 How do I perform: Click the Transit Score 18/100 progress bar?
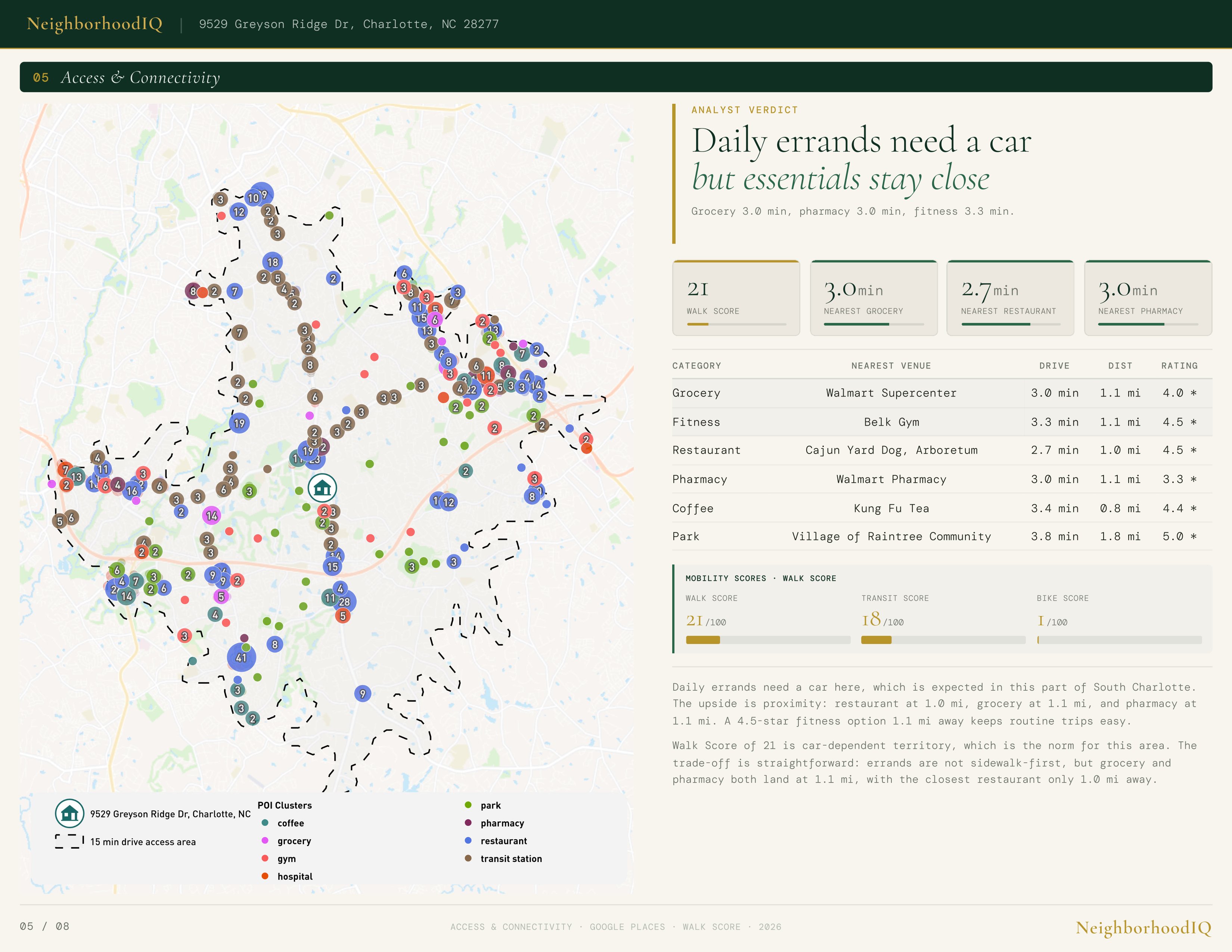(943, 640)
